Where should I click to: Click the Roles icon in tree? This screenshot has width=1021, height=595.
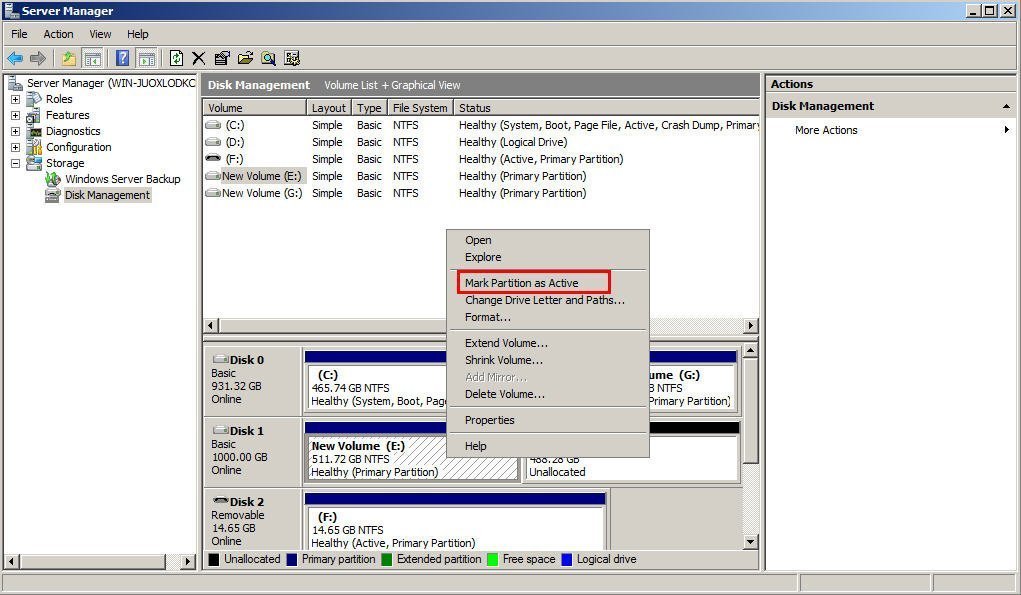point(34,99)
